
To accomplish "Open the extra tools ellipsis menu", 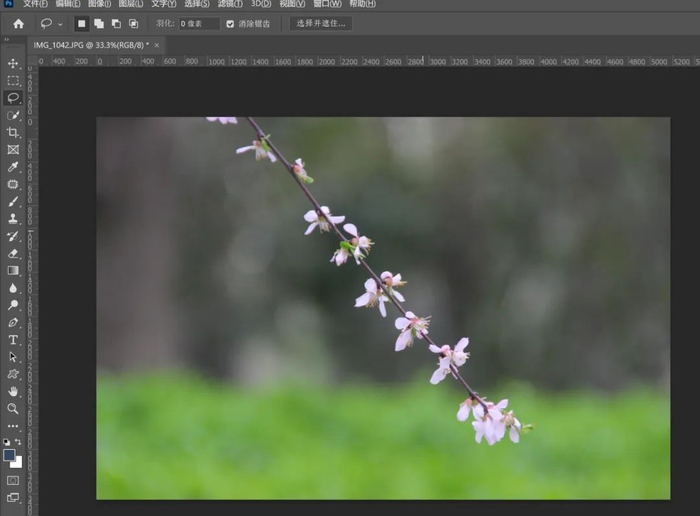I will point(13,426).
